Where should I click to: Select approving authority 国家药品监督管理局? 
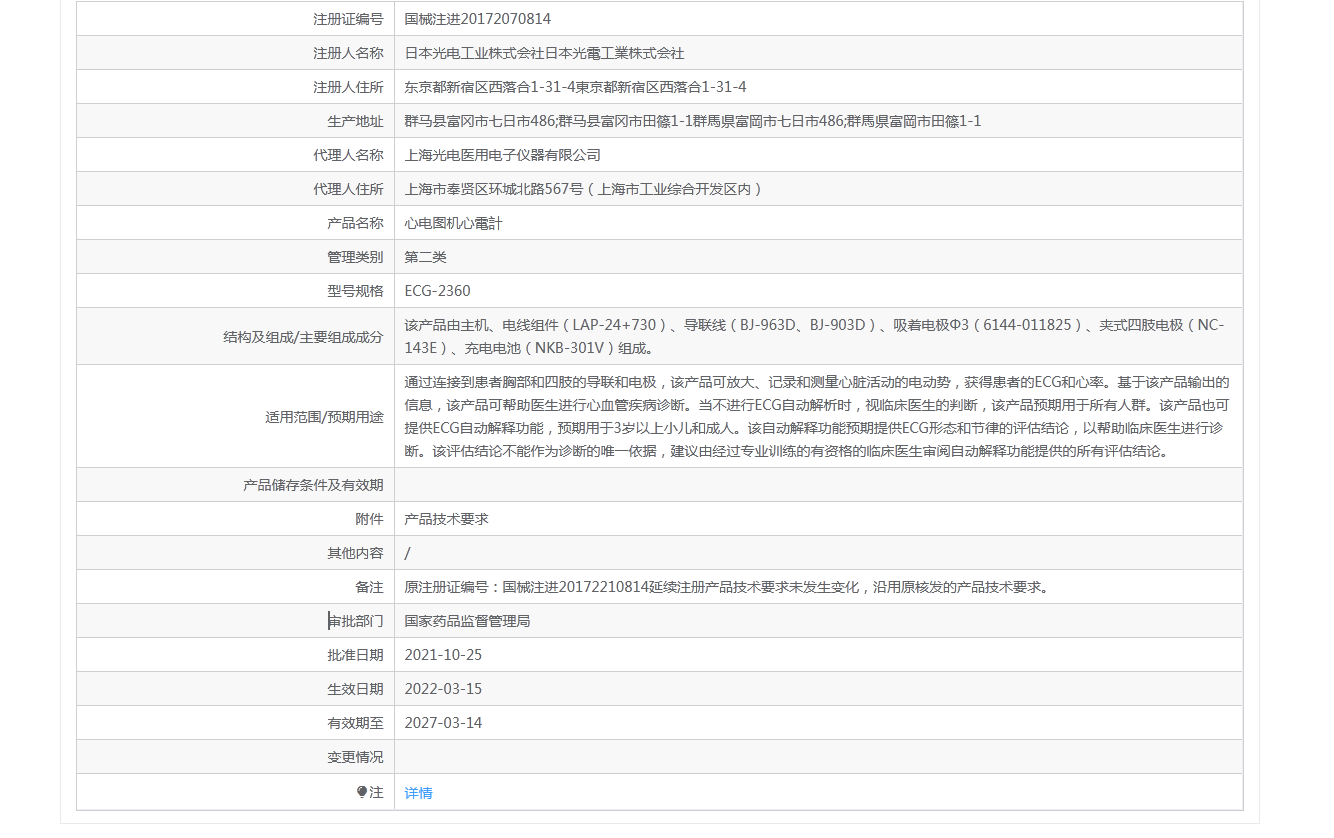click(467, 621)
